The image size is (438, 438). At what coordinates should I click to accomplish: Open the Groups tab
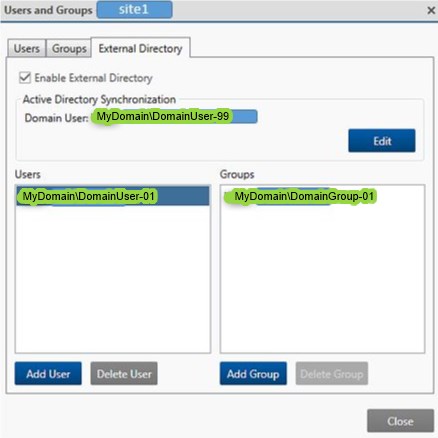point(69,49)
